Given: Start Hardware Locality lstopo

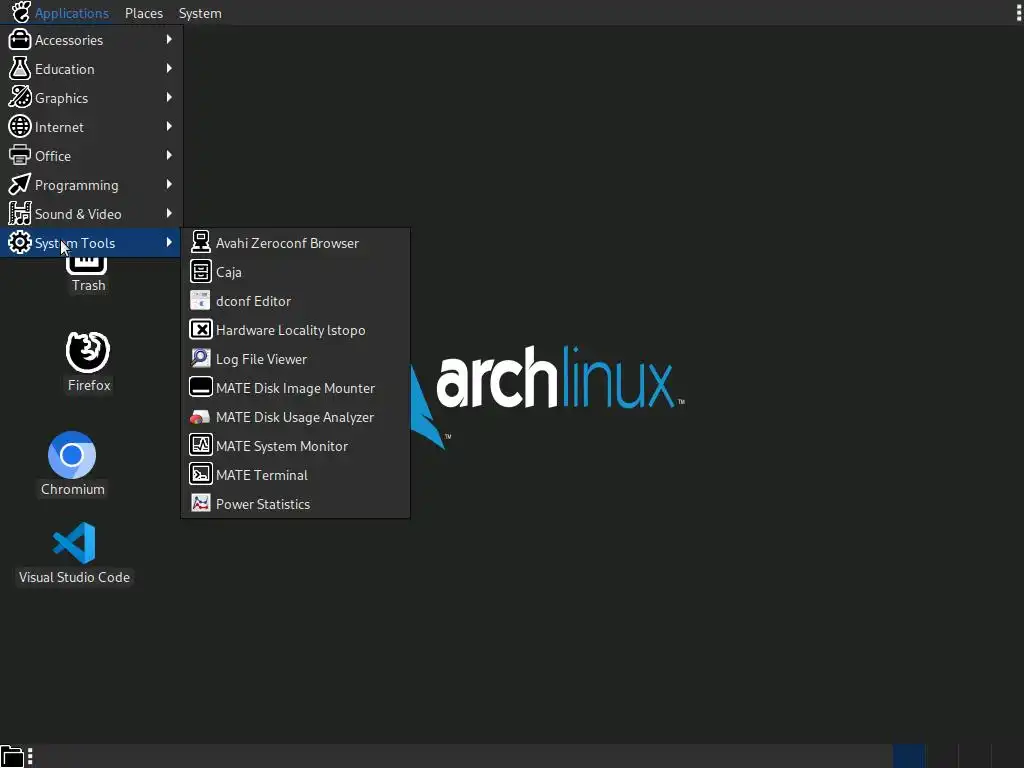Looking at the screenshot, I should point(295,330).
